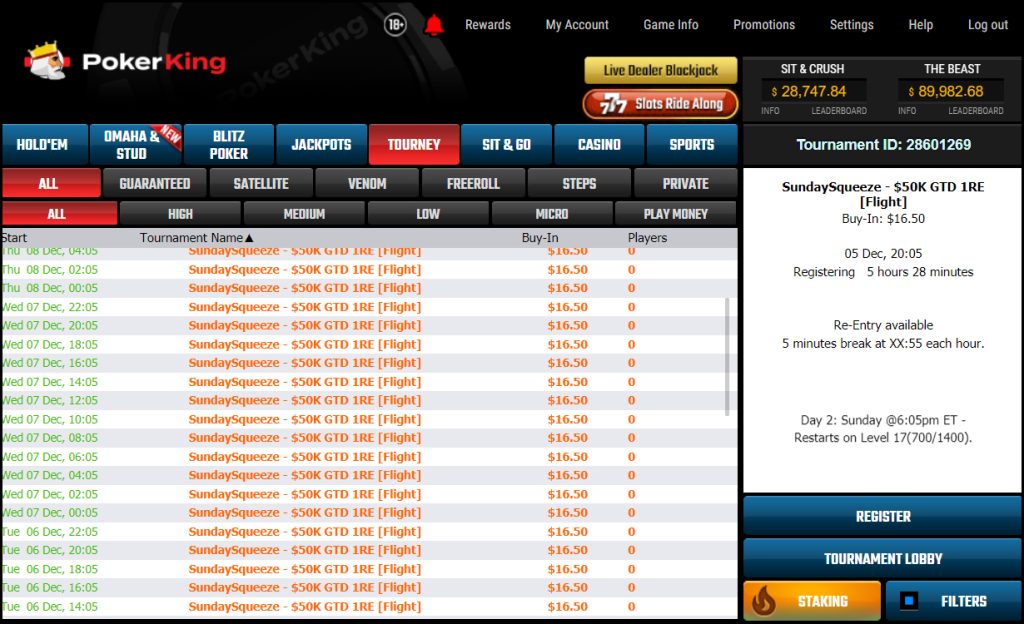Select MICRO stakes filter
Image resolution: width=1024 pixels, height=624 pixels.
pyautogui.click(x=552, y=213)
